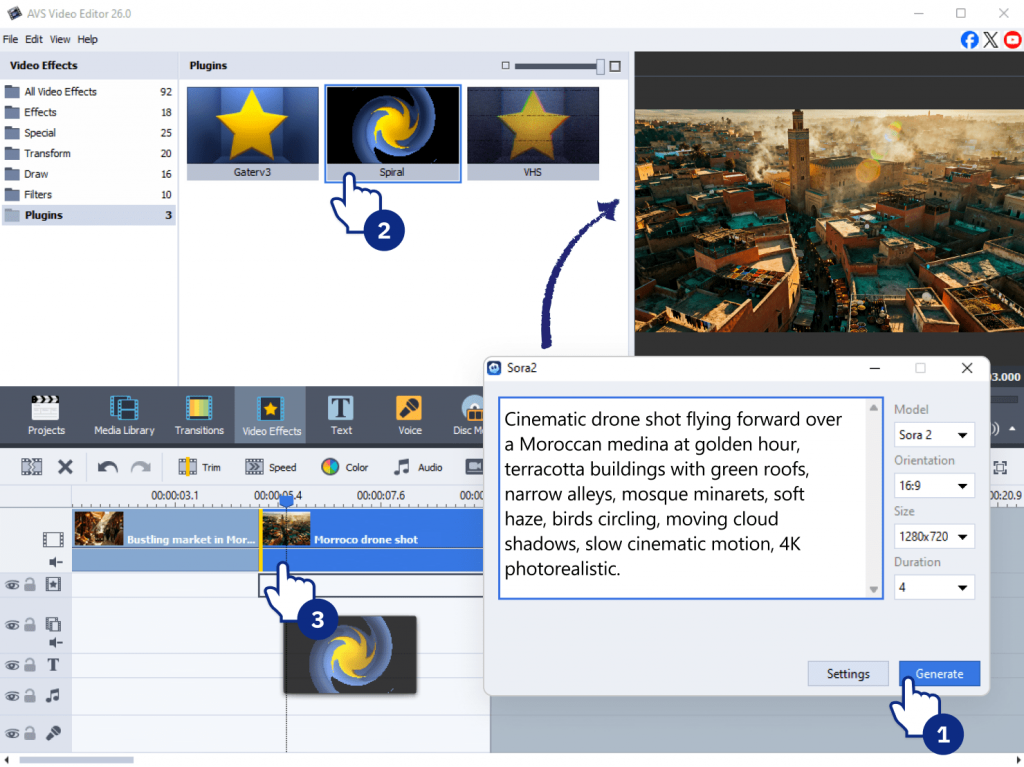
Task: Lock the overlay track
Action: [30, 625]
